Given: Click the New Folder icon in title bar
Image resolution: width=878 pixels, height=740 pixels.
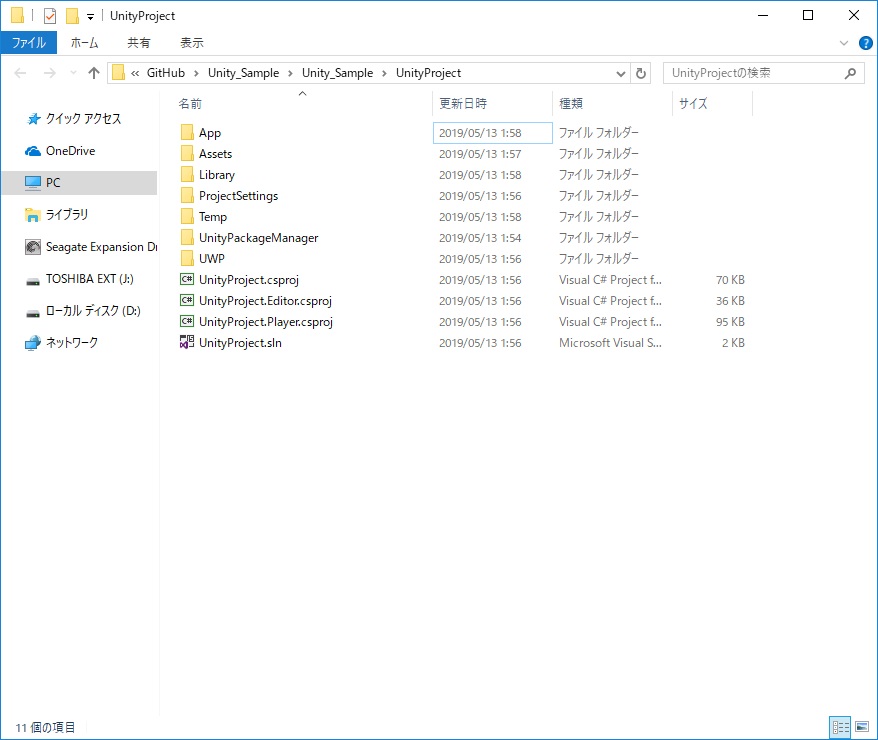Looking at the screenshot, I should (72, 16).
